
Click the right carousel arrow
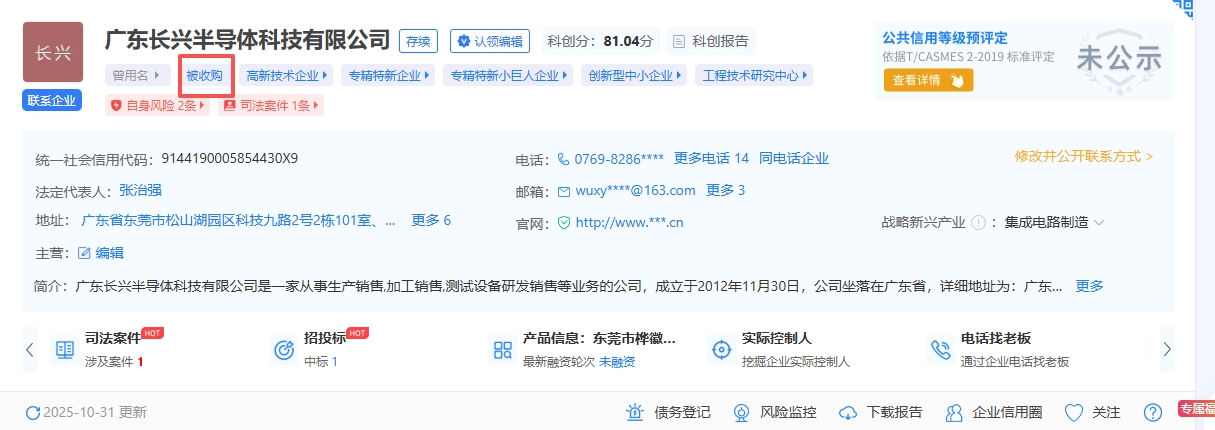click(x=1166, y=349)
